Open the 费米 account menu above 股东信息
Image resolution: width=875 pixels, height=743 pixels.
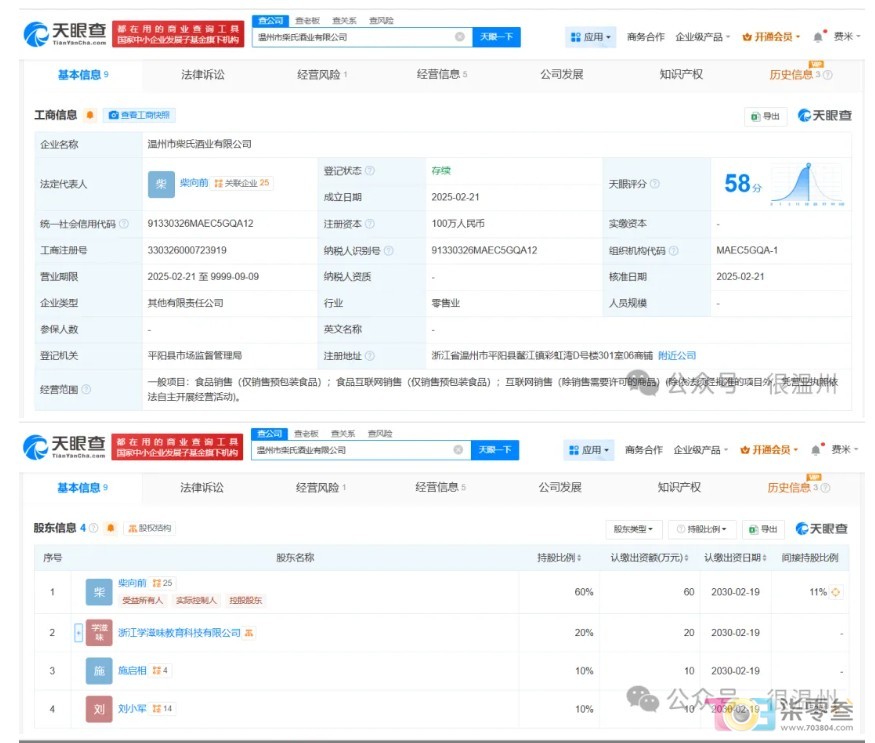845,449
